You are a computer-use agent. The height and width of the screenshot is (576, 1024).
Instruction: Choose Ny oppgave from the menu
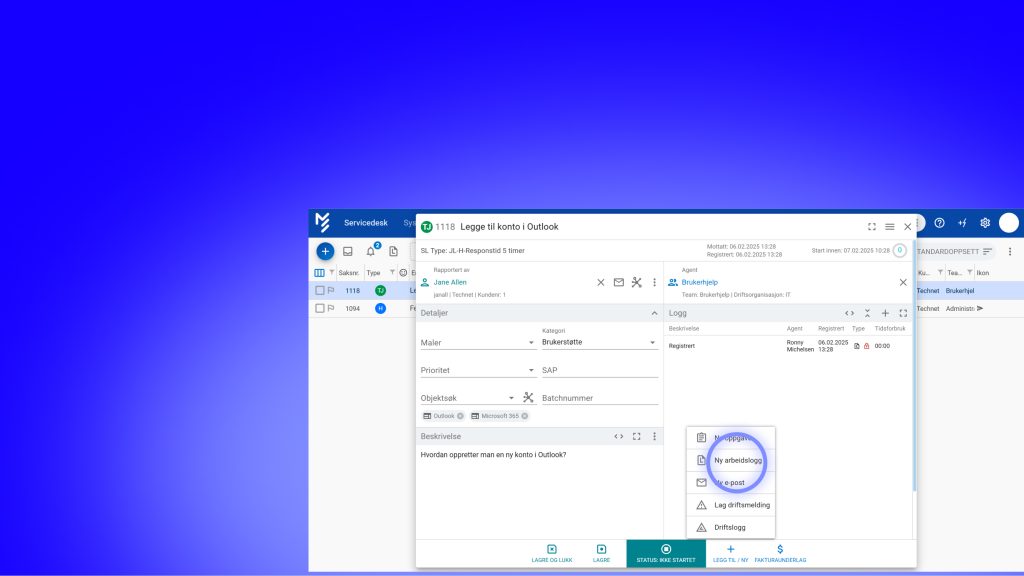pos(731,438)
